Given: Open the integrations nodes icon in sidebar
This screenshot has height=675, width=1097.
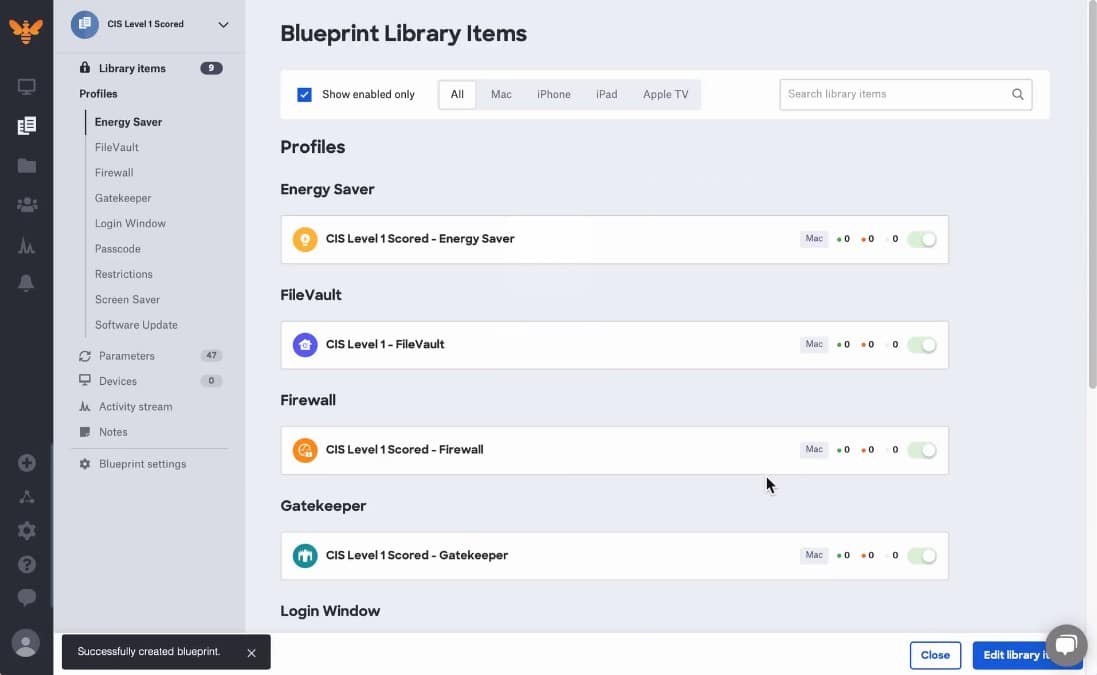Looking at the screenshot, I should click(x=27, y=497).
